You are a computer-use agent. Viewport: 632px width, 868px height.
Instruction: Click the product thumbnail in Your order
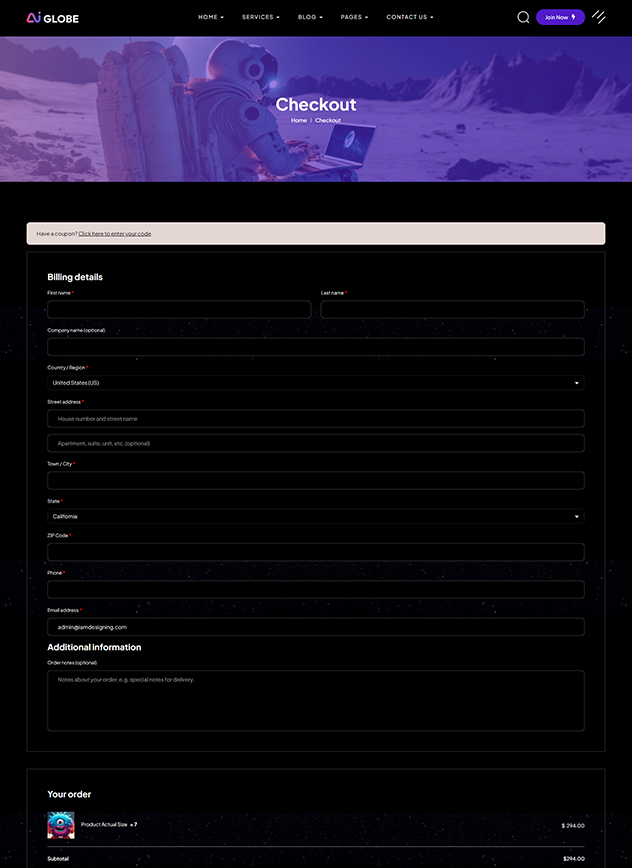coord(61,825)
